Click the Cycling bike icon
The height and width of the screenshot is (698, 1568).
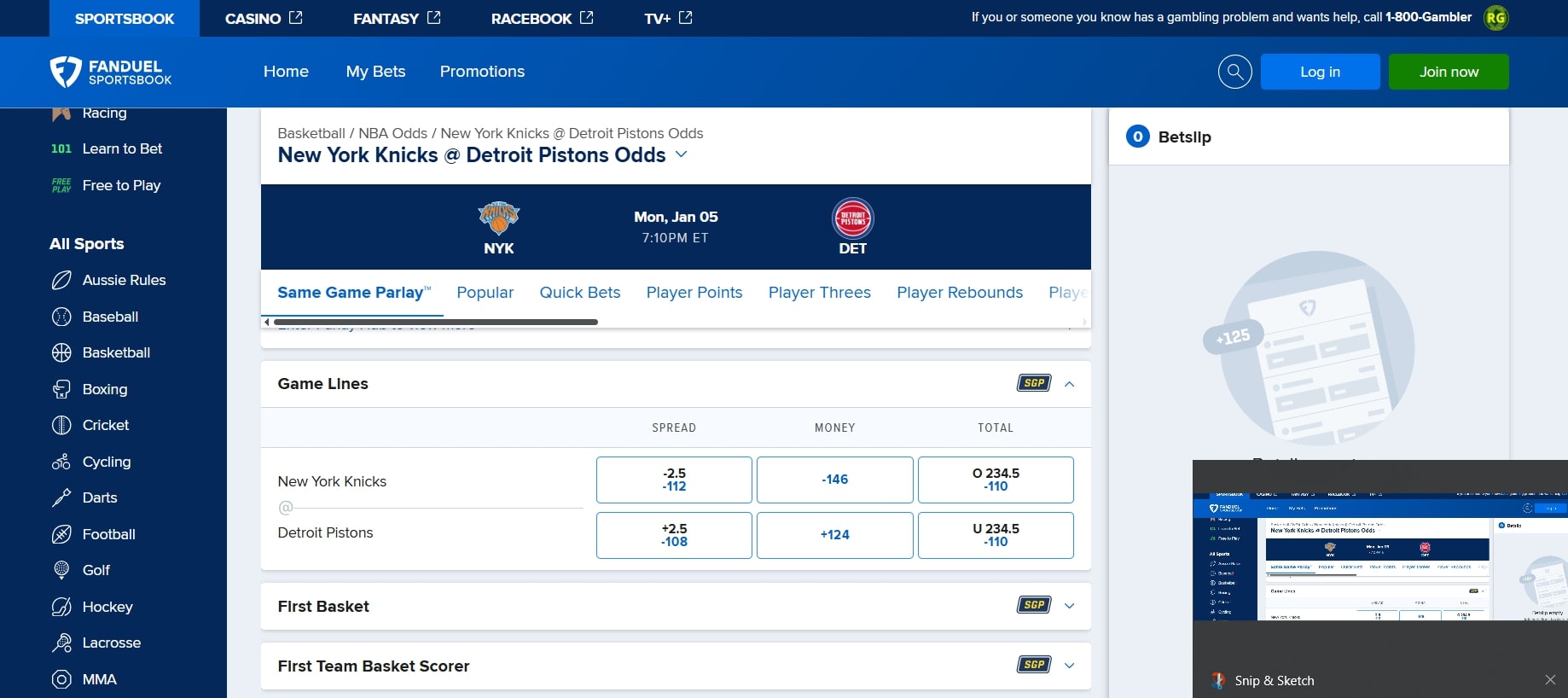point(61,462)
